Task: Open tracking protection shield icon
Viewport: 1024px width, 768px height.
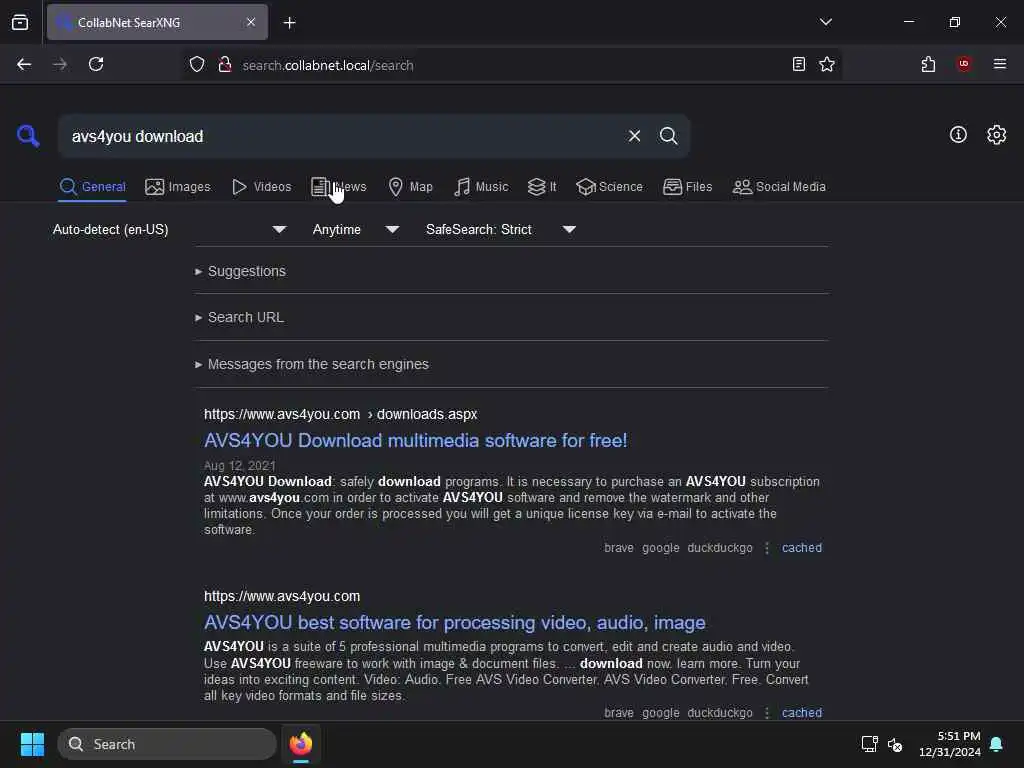Action: pos(197,65)
